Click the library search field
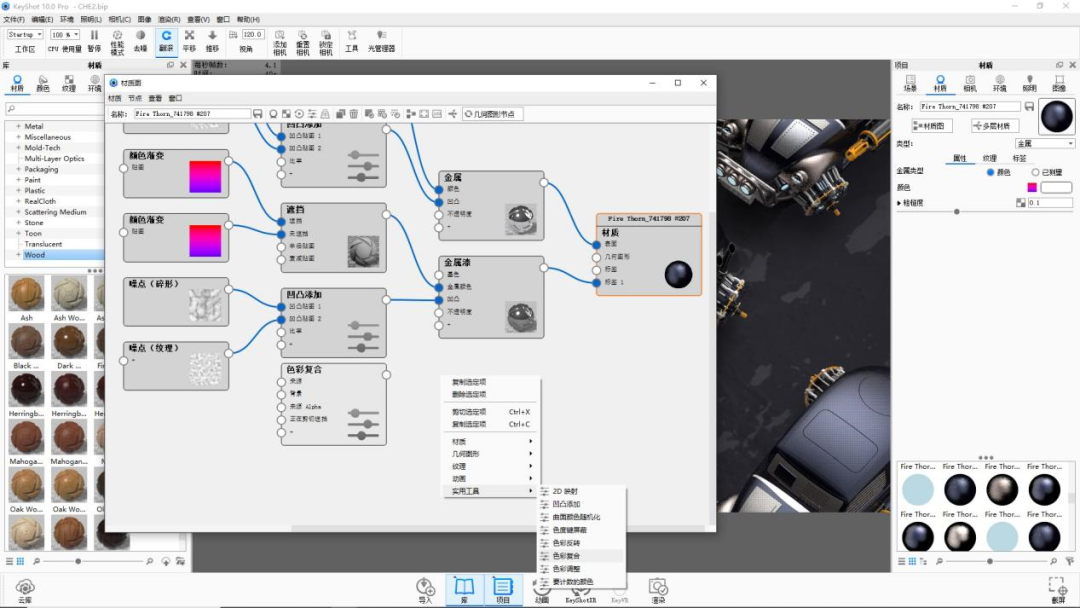 point(54,109)
